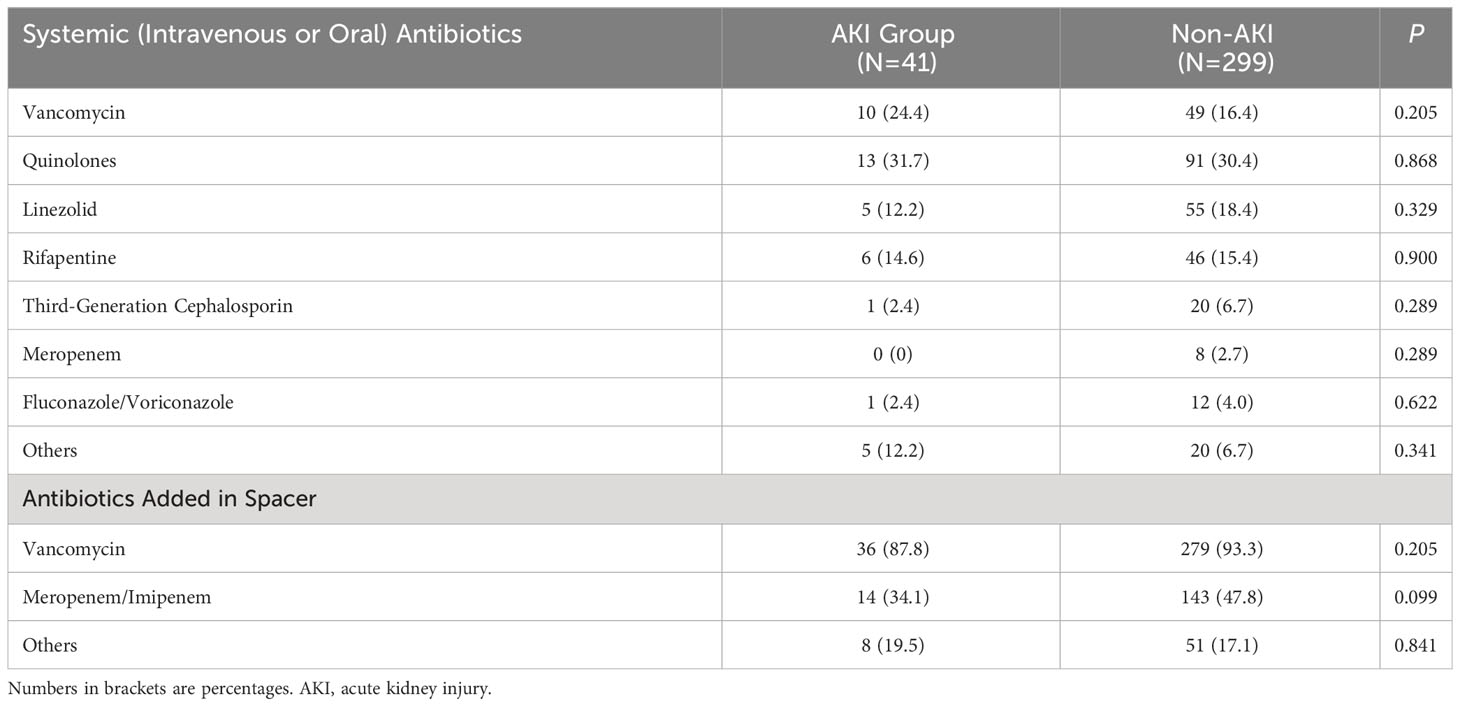Click the Antibiotics Added in Spacer section header
The image size is (1460, 706).
click(170, 498)
